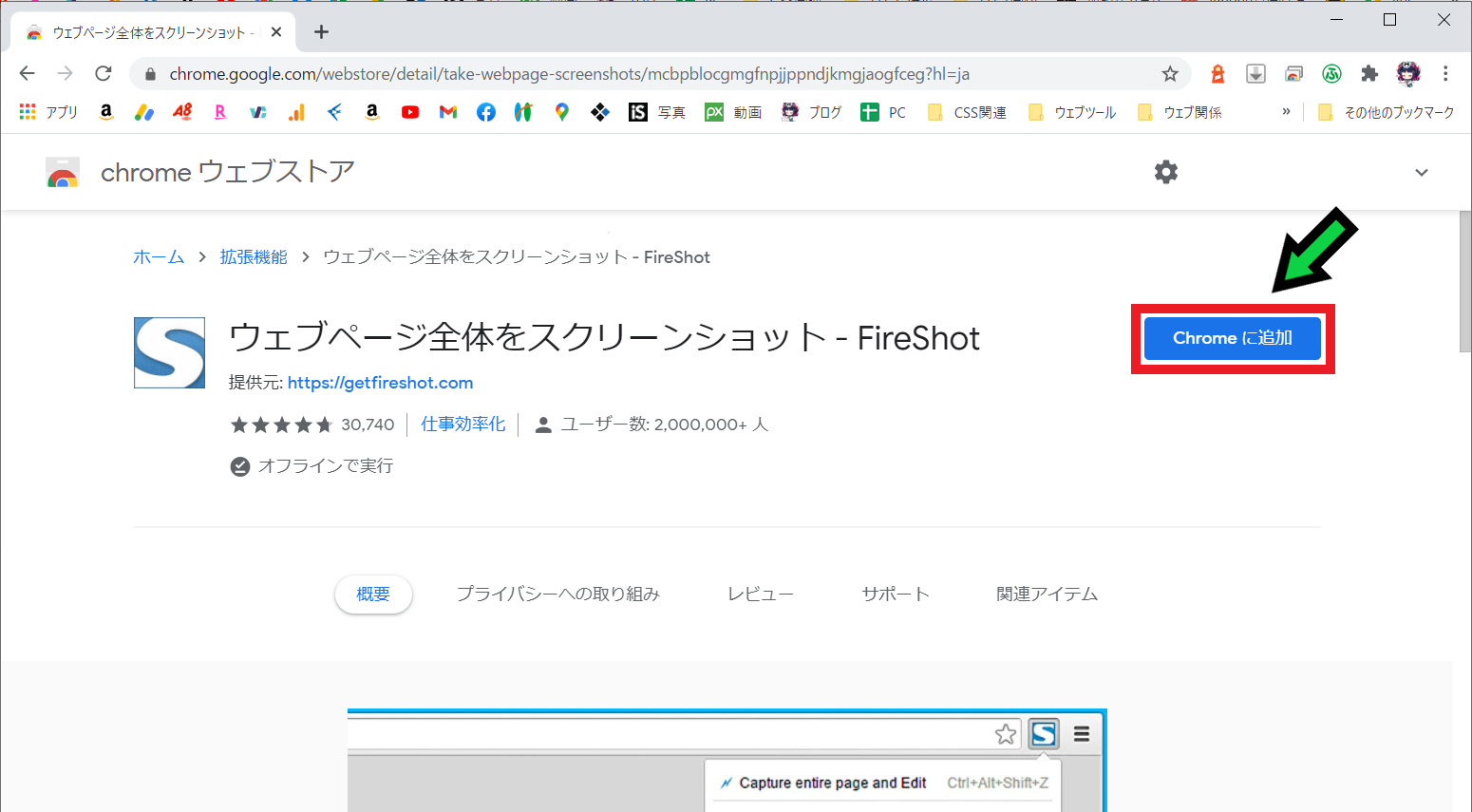The height and width of the screenshot is (812, 1472).
Task: Open the green circle ふ extension icon
Action: coord(1331,74)
